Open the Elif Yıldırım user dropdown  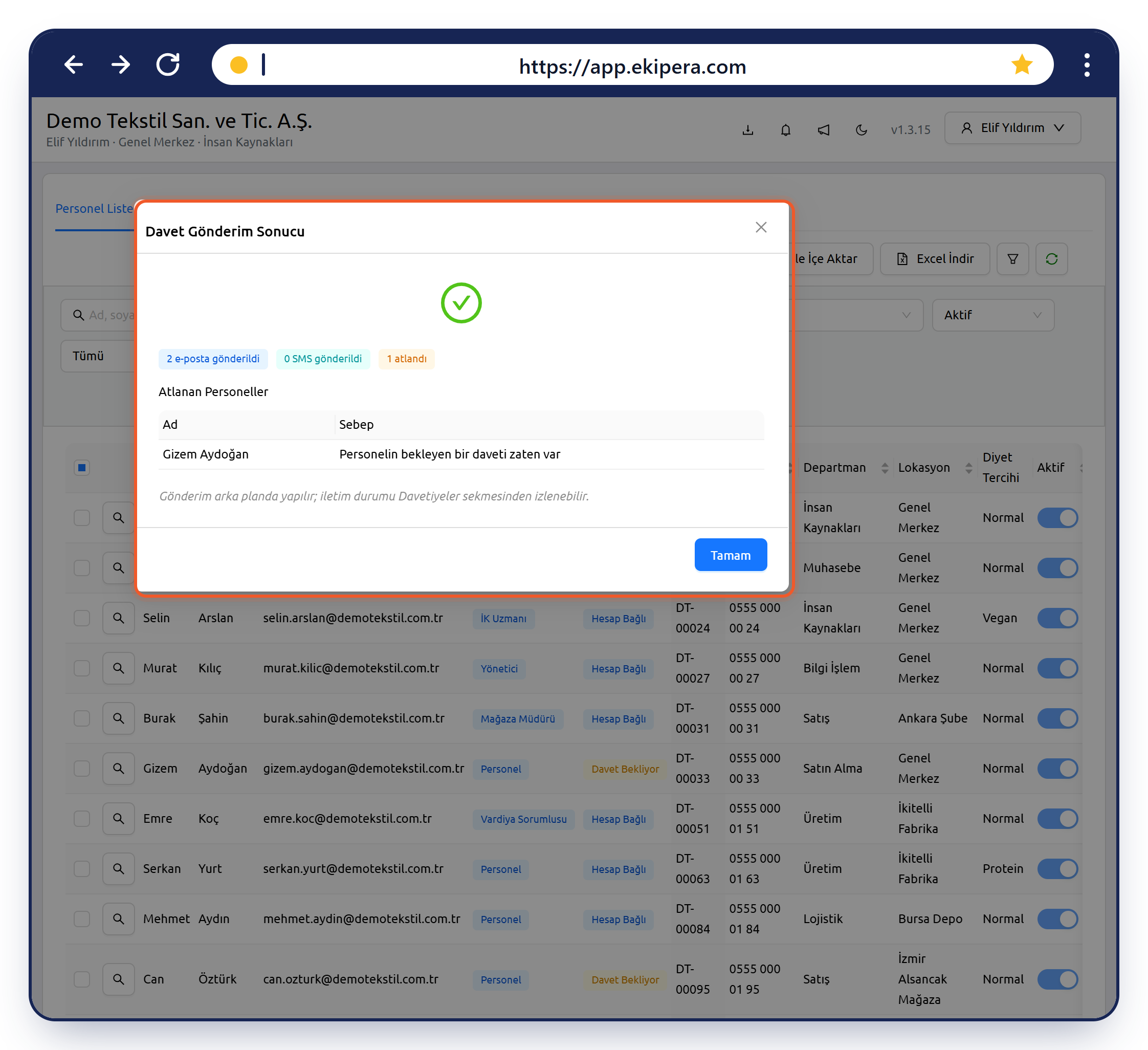1012,128
